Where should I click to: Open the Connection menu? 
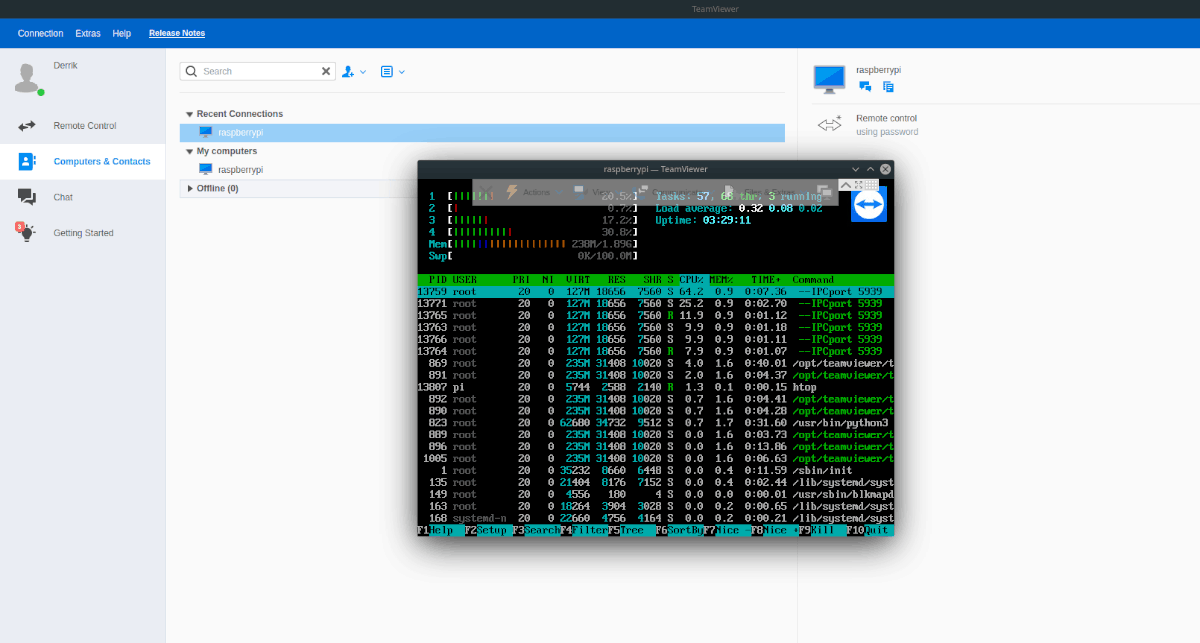40,33
